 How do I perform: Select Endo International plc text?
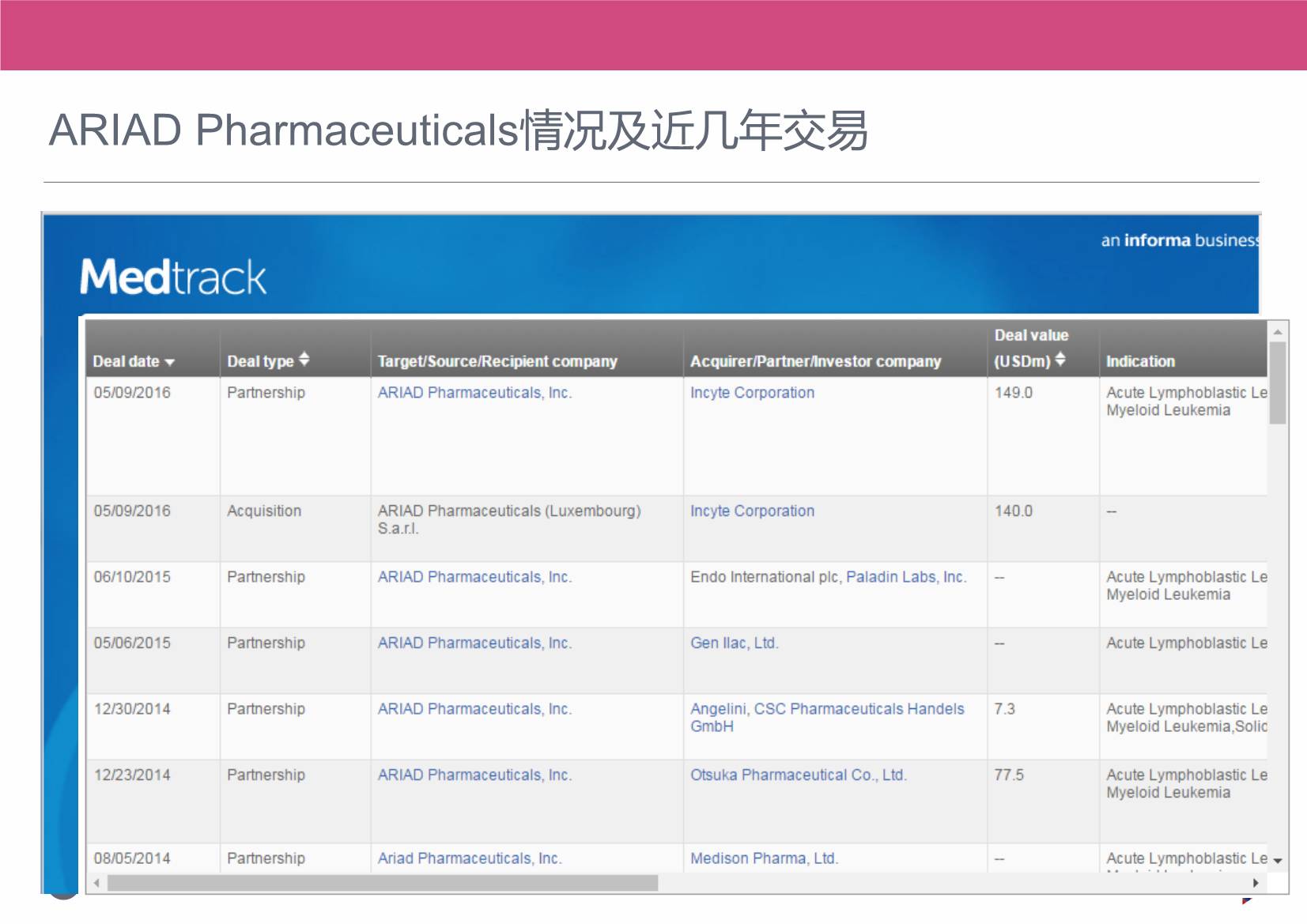(x=764, y=577)
